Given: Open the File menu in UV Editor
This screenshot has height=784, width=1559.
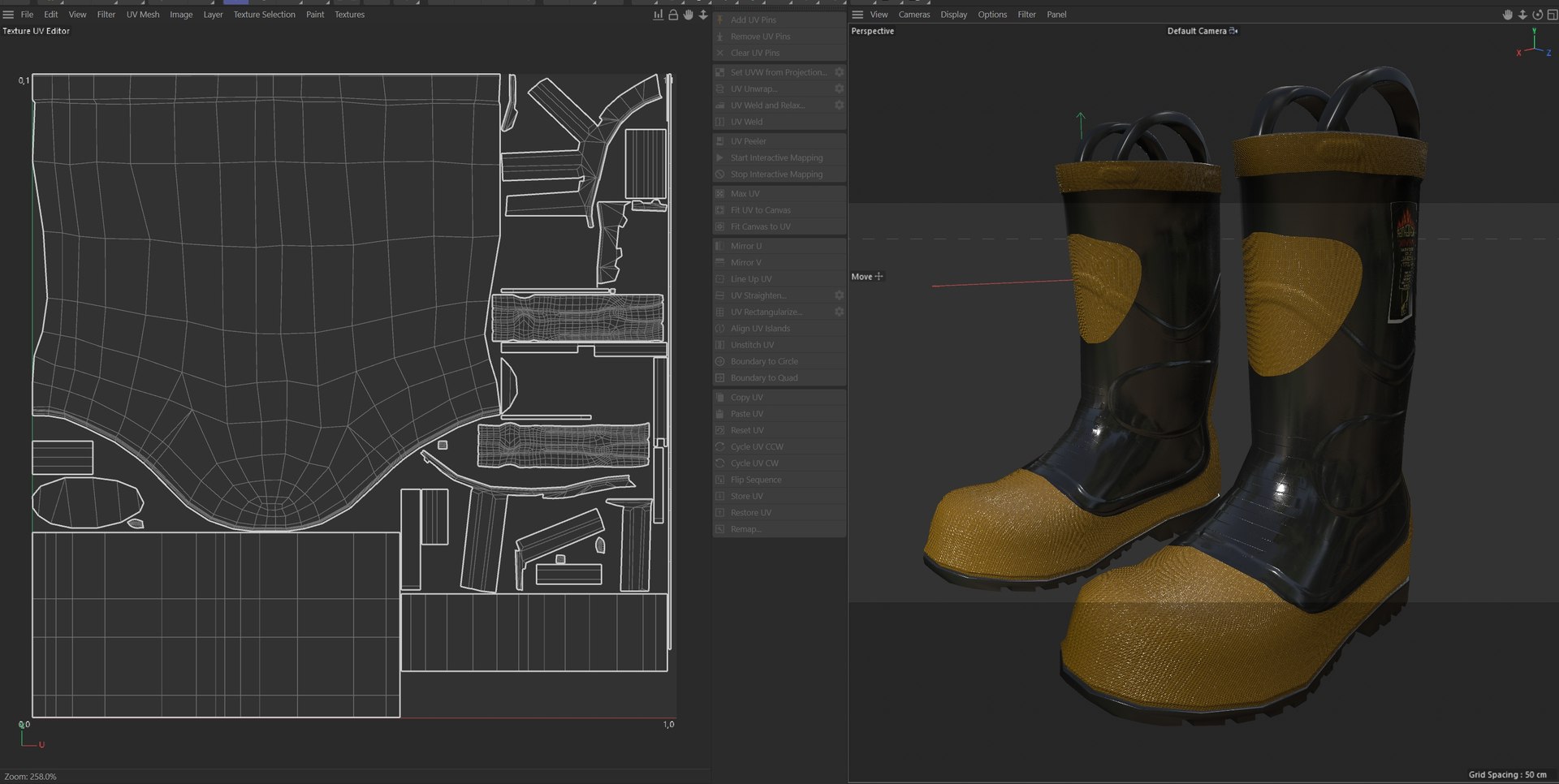Looking at the screenshot, I should (x=27, y=15).
